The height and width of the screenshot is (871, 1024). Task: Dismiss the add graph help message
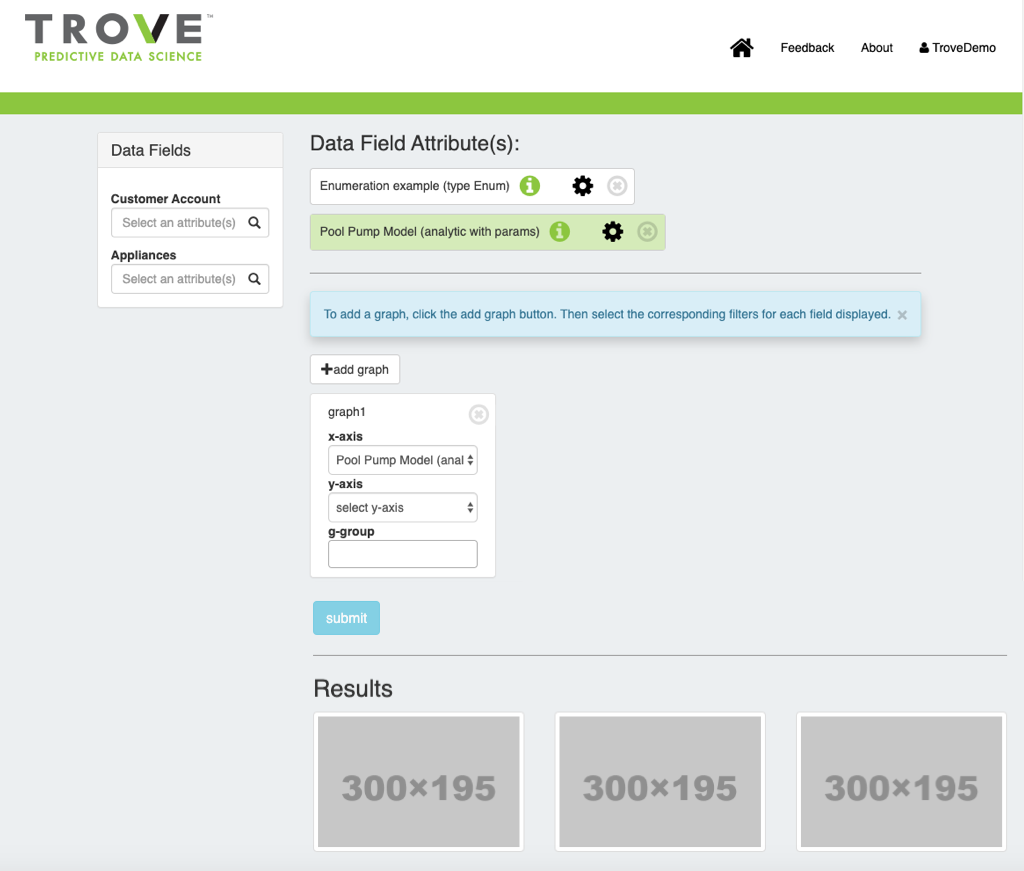(x=902, y=315)
